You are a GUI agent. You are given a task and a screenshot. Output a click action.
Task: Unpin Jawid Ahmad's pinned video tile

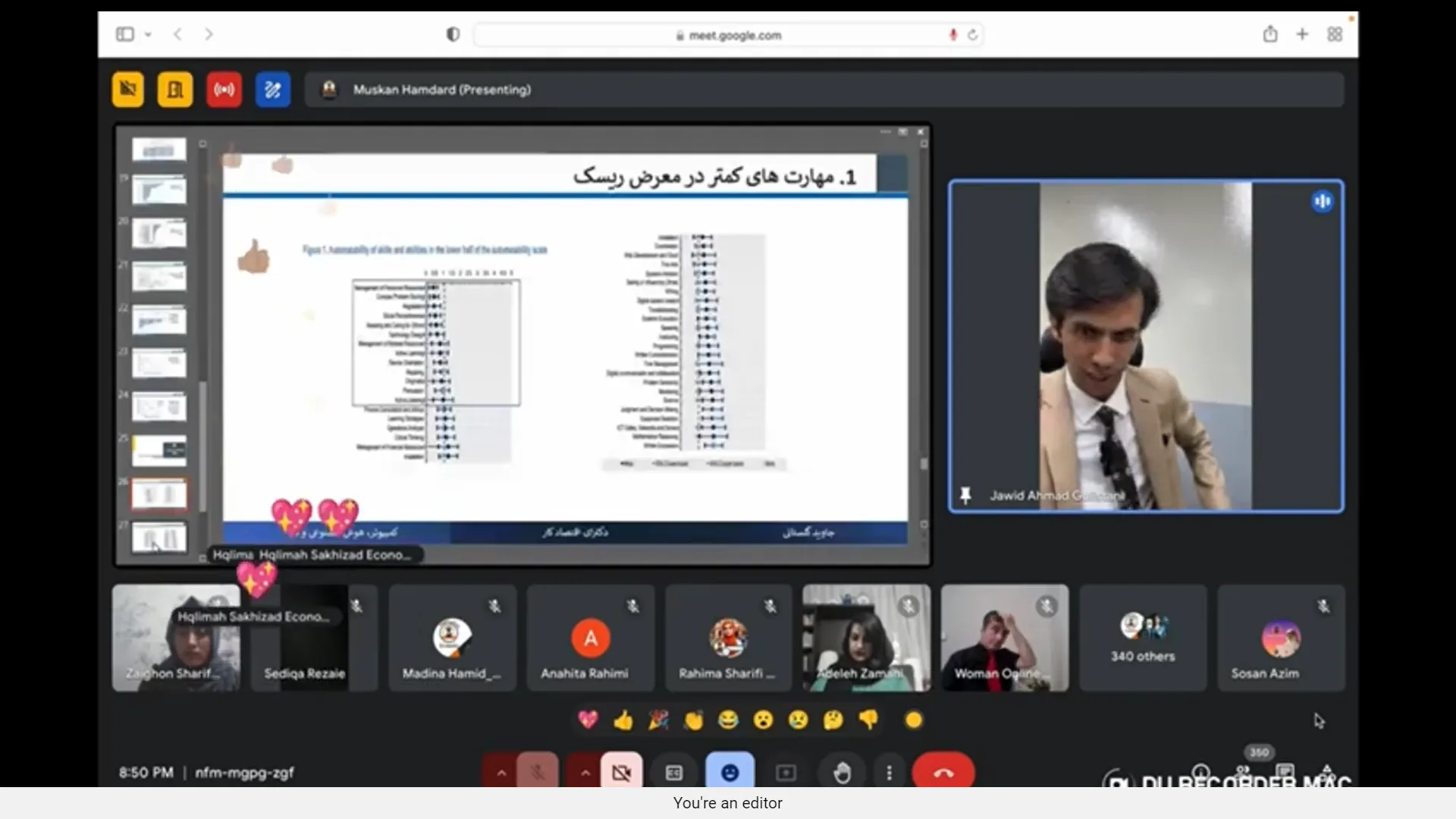tap(965, 495)
